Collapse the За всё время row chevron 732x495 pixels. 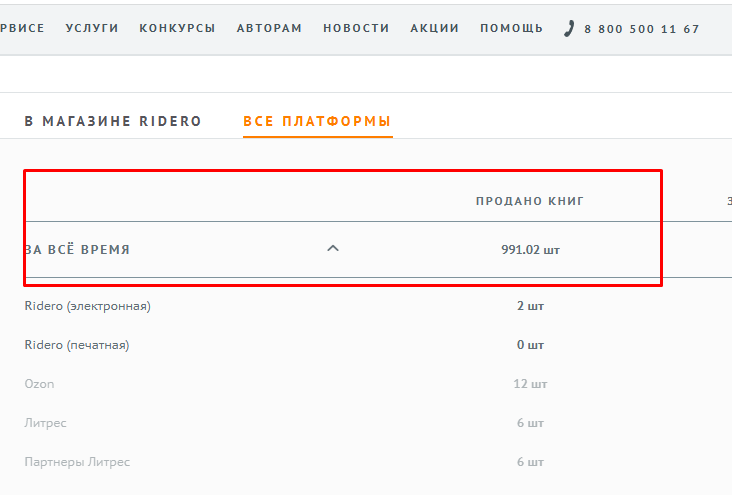(333, 248)
